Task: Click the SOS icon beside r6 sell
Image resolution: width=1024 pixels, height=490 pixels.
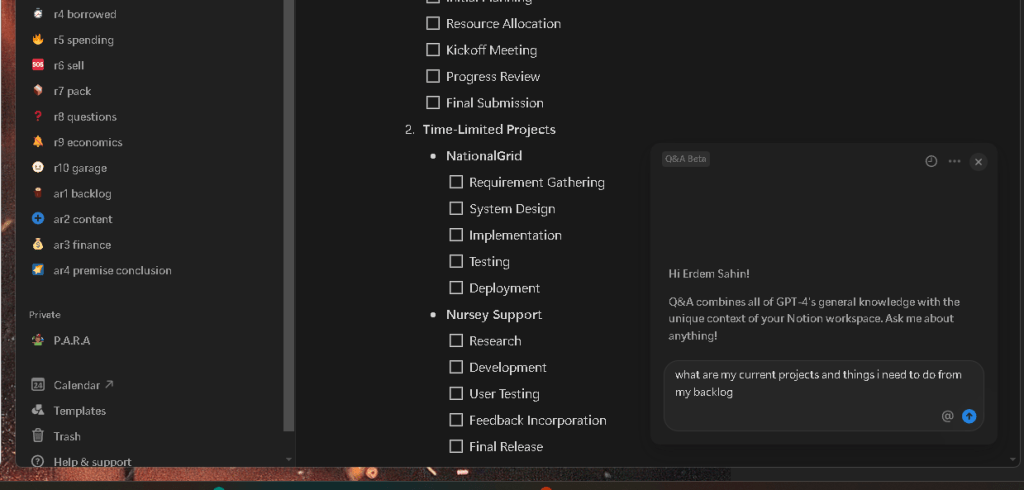Action: (38, 65)
